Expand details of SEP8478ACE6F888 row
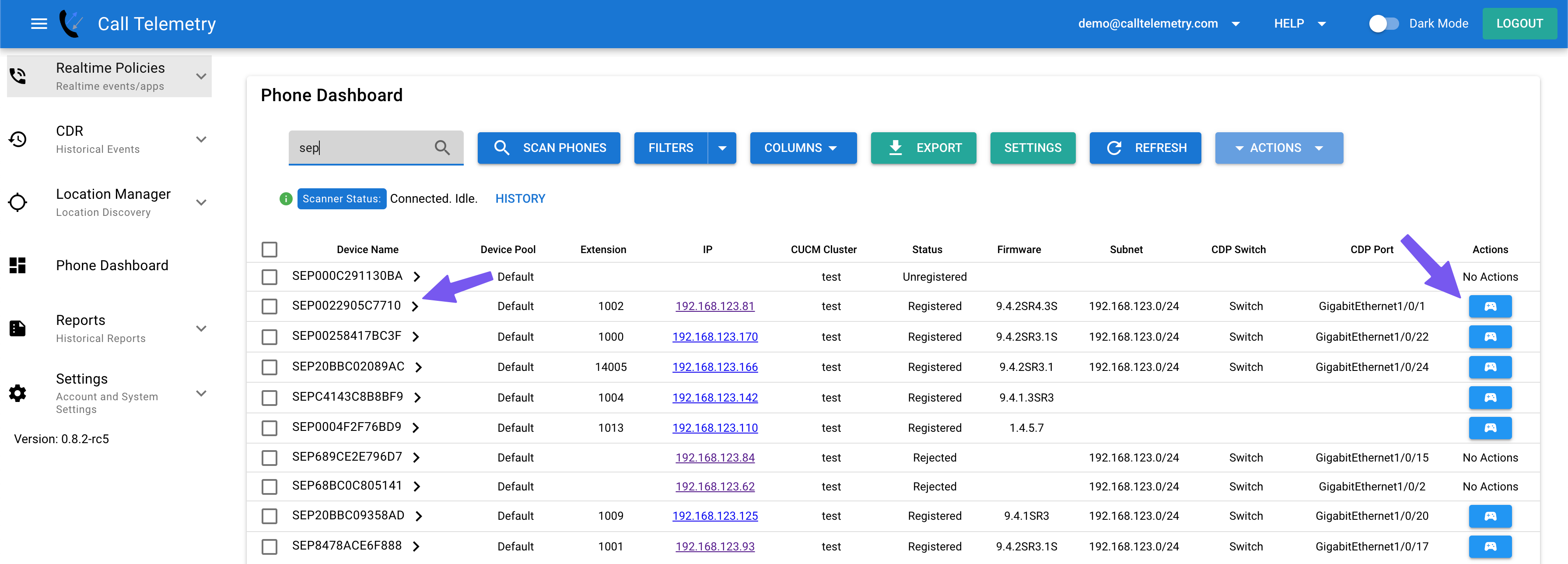 coord(416,546)
